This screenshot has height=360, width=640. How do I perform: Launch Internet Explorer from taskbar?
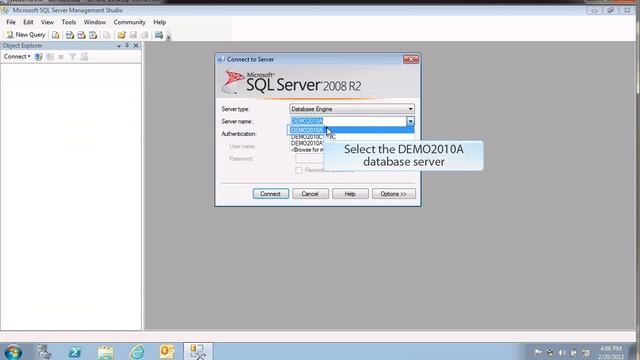[136, 352]
